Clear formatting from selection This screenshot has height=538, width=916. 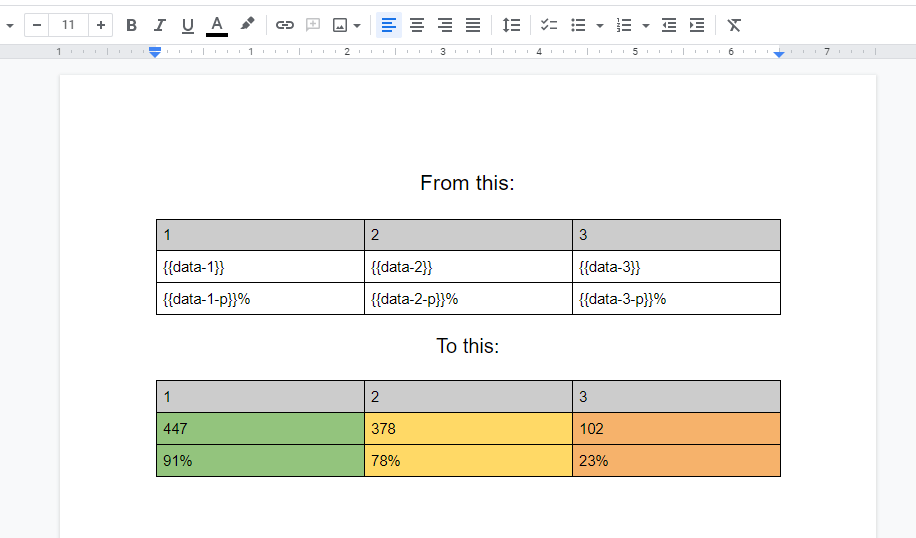734,25
